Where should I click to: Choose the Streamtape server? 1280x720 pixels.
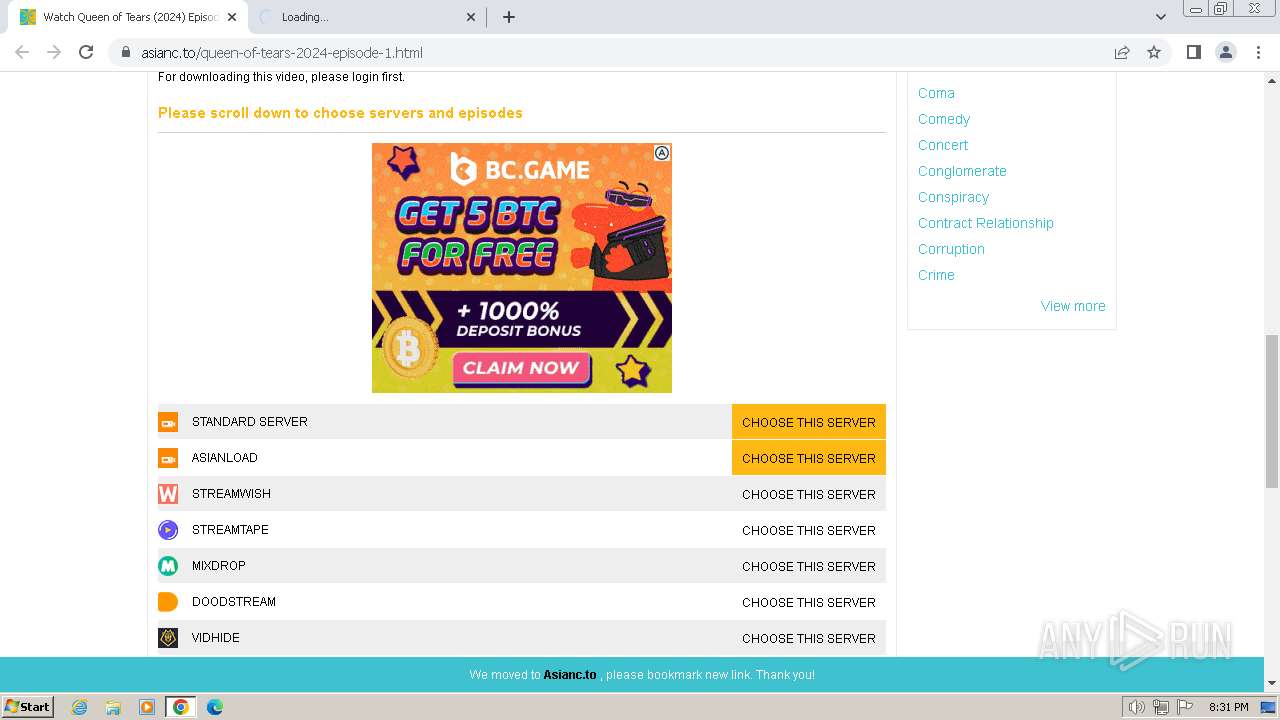coord(809,530)
